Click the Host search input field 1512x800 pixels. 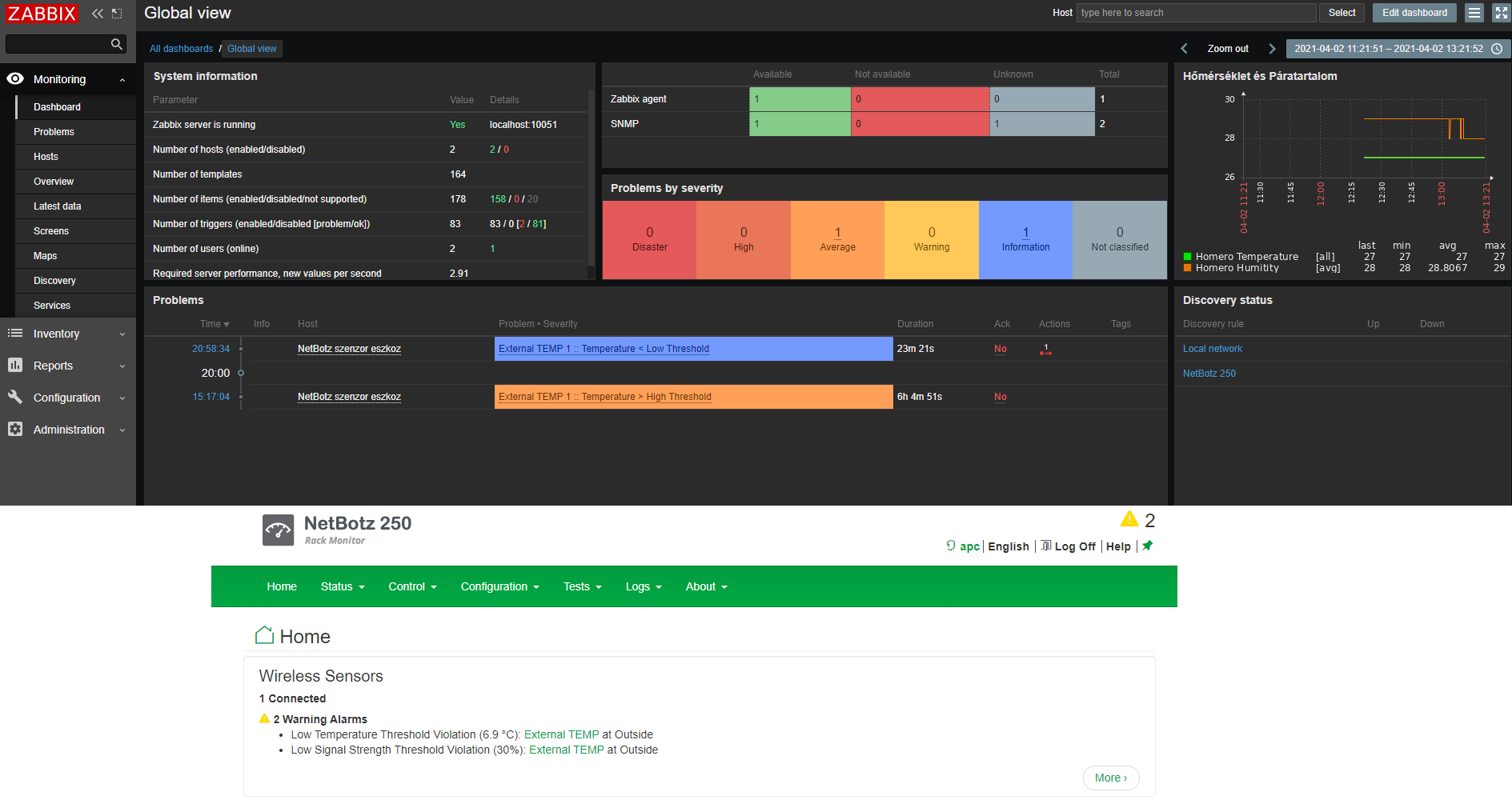[1196, 13]
